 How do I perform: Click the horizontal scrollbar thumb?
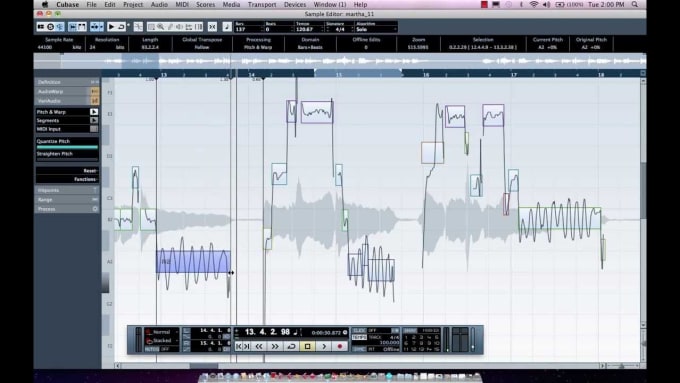[204, 366]
